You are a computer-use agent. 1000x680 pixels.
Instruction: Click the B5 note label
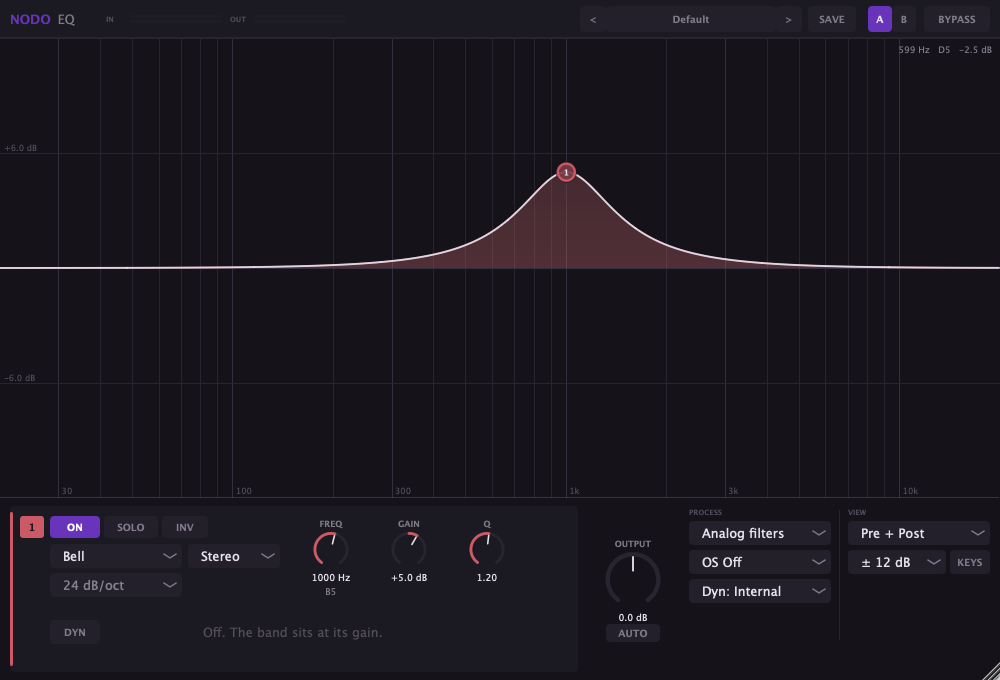tap(330, 592)
